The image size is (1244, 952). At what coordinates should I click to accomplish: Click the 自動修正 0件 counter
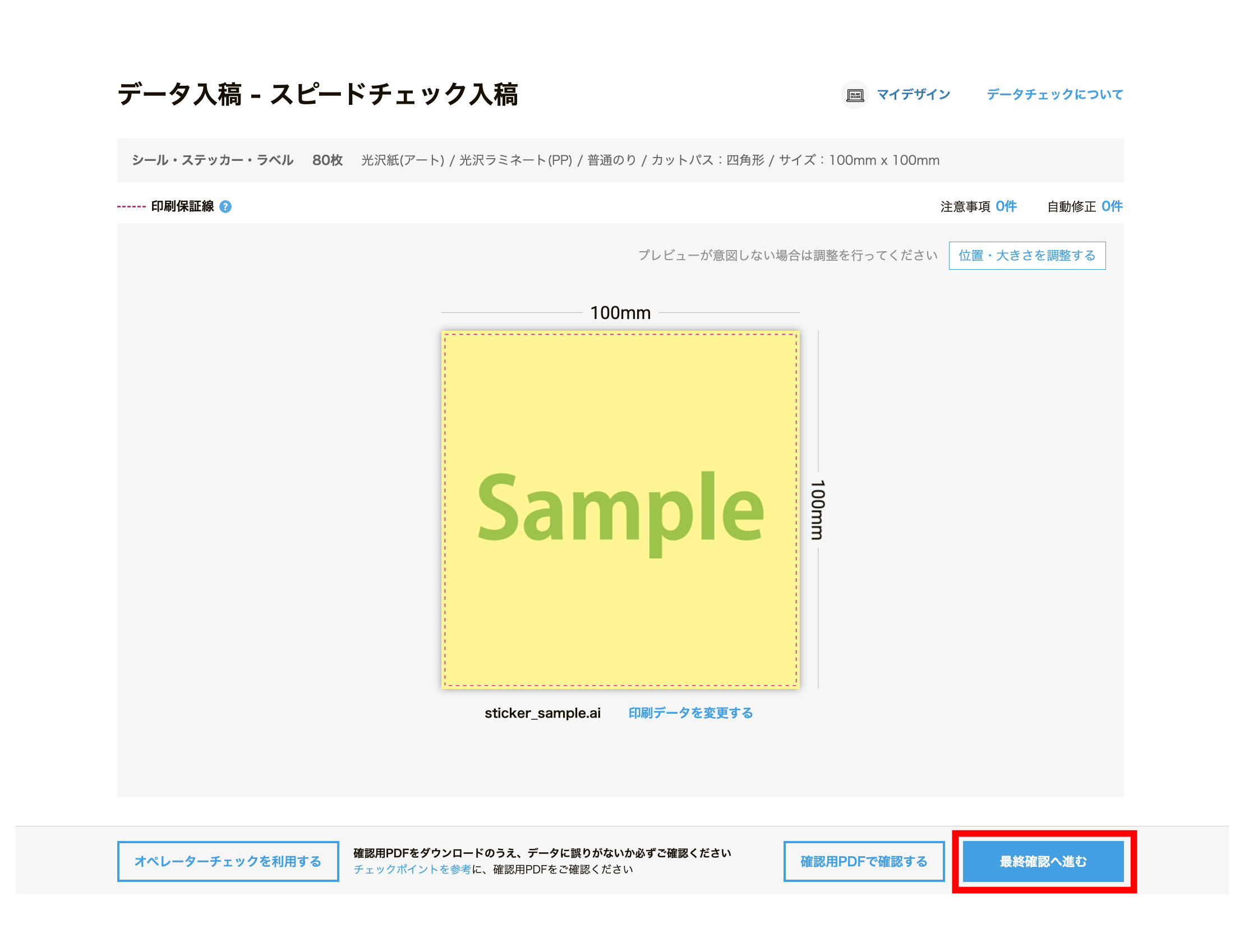click(1084, 207)
